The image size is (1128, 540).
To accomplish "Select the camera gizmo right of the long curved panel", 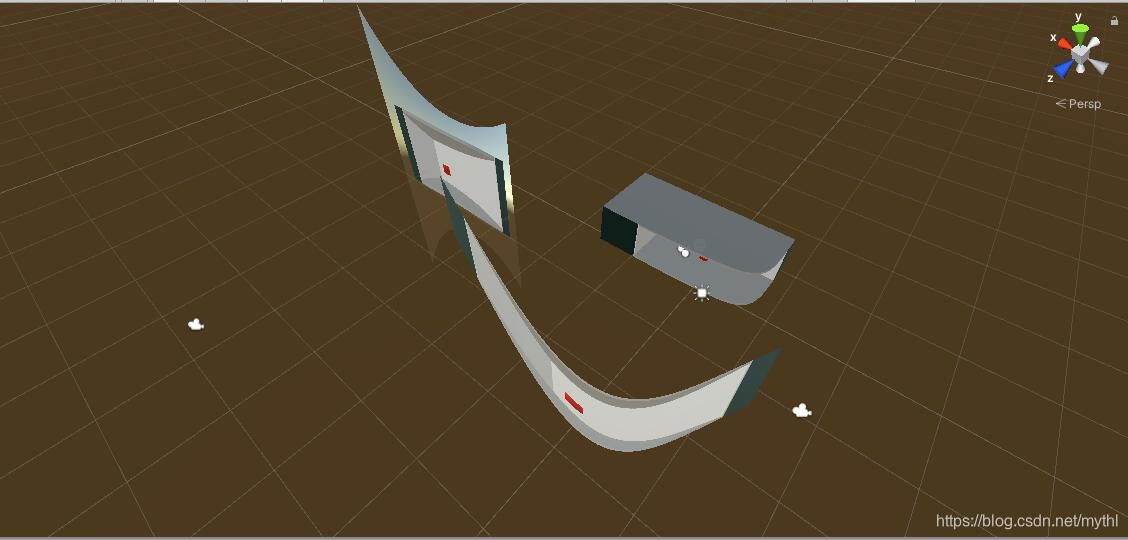I will [x=801, y=411].
